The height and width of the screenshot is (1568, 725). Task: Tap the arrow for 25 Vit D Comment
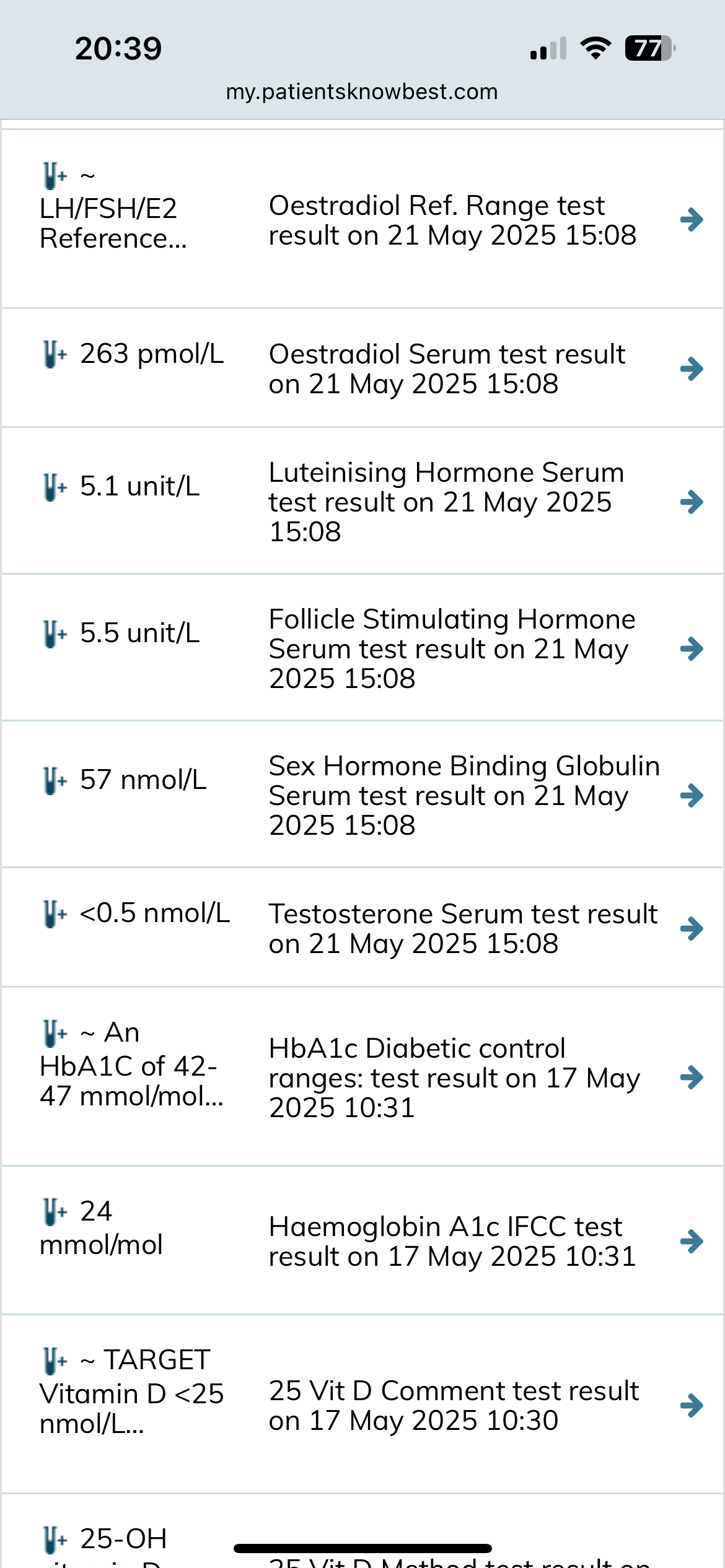coord(691,1405)
